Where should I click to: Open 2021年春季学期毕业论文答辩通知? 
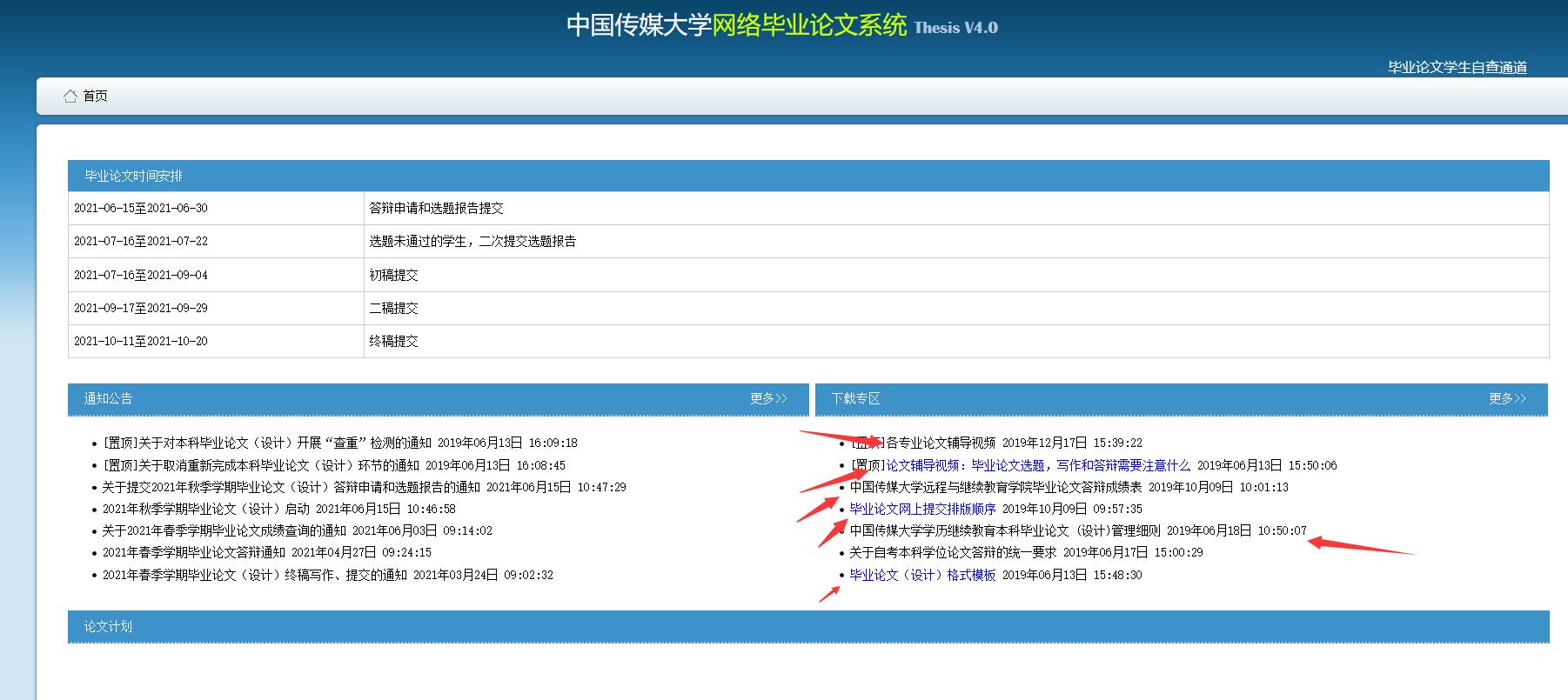point(193,553)
